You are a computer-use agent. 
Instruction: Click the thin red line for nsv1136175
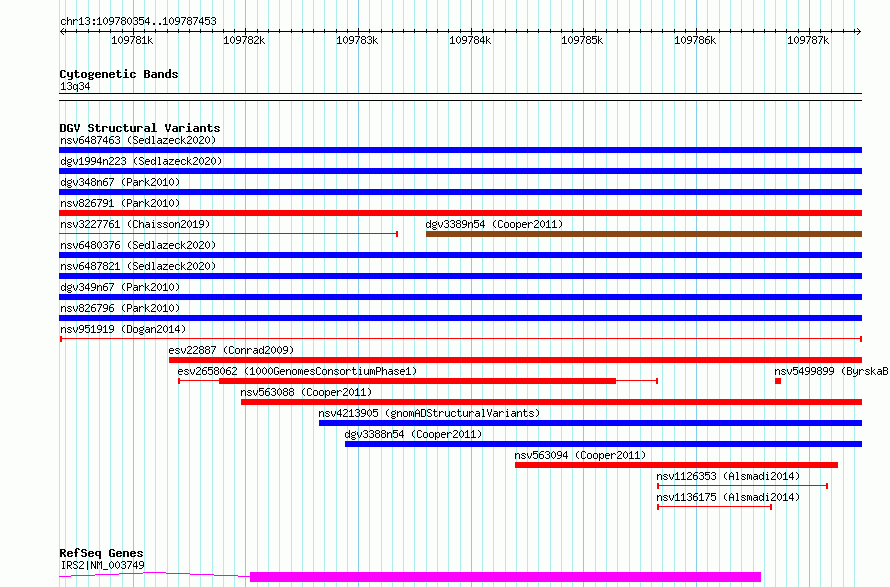(x=715, y=507)
